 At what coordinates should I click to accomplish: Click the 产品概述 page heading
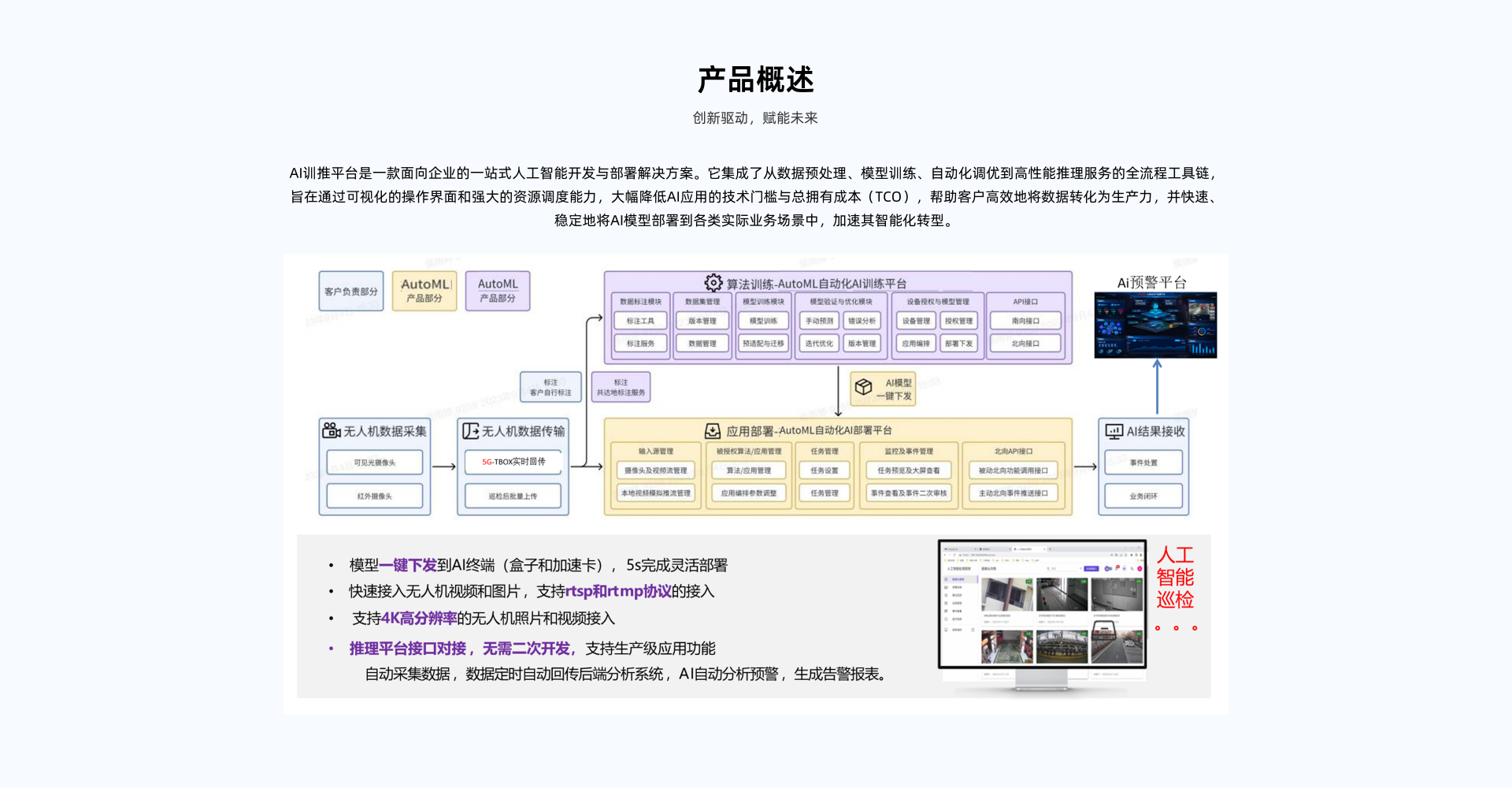tap(756, 80)
